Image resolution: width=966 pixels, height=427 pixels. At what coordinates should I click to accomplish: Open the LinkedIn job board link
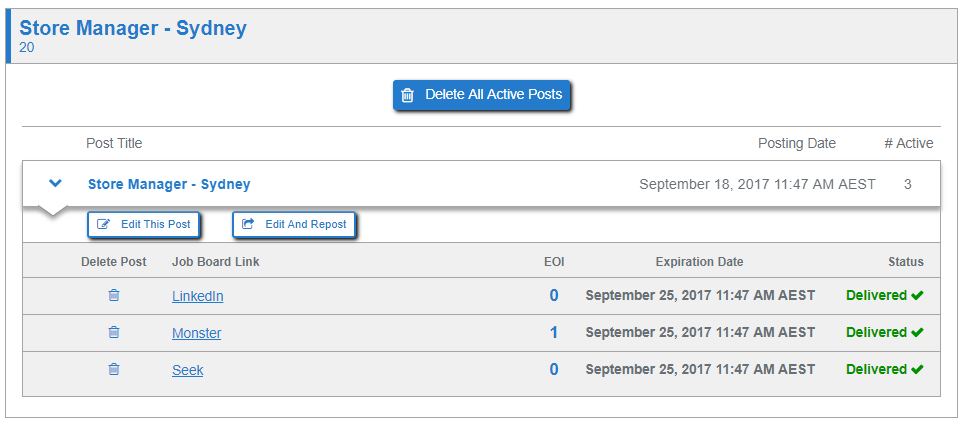(x=197, y=296)
